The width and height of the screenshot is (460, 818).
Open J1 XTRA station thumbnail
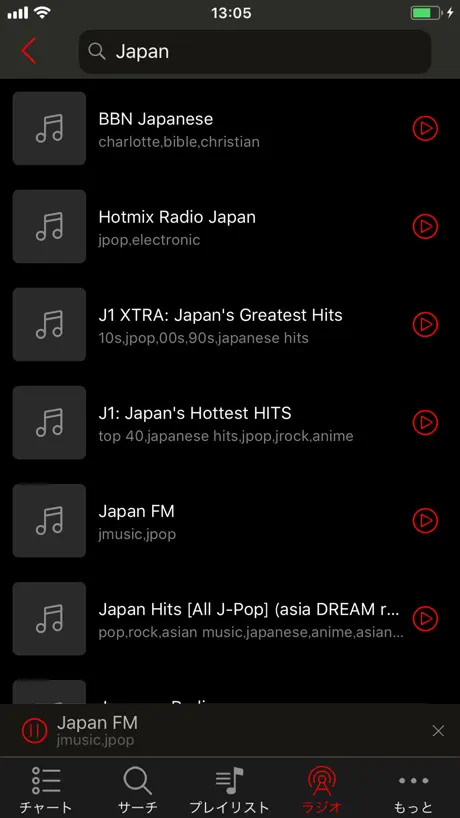[x=49, y=324]
